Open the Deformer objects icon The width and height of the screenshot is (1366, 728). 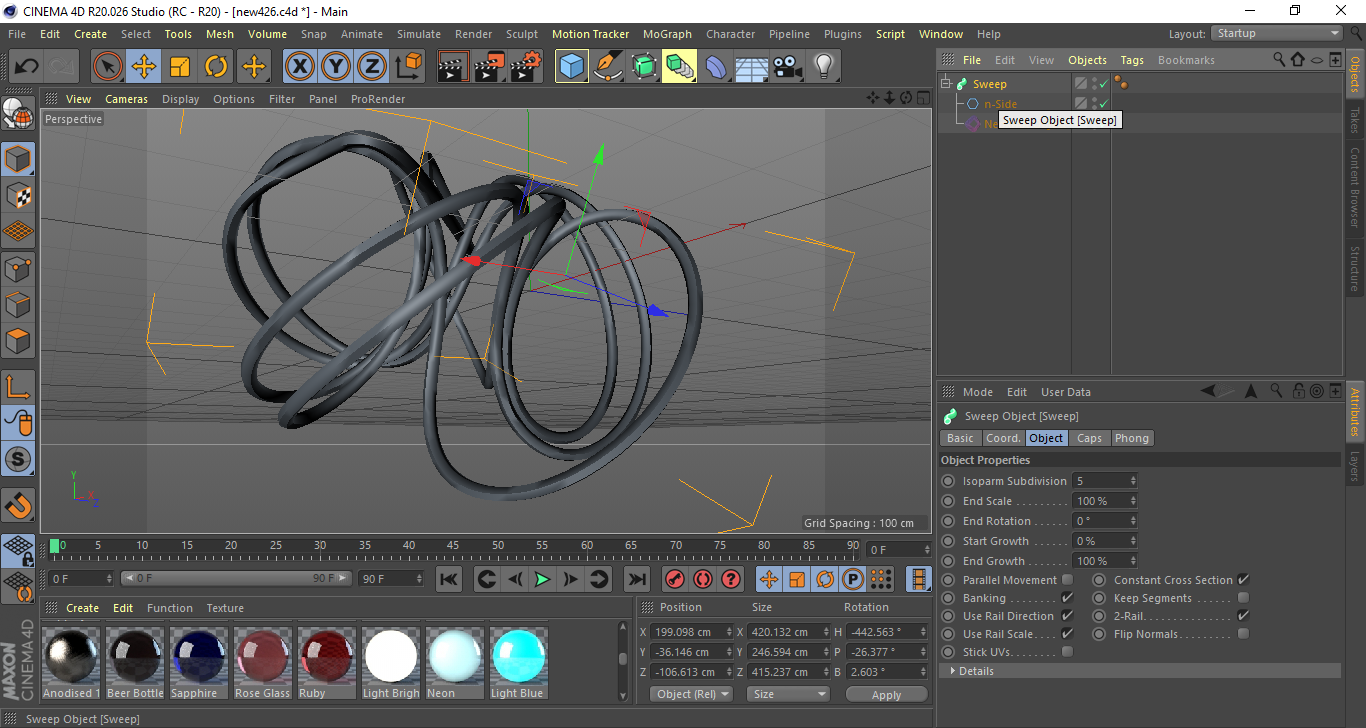coord(716,67)
